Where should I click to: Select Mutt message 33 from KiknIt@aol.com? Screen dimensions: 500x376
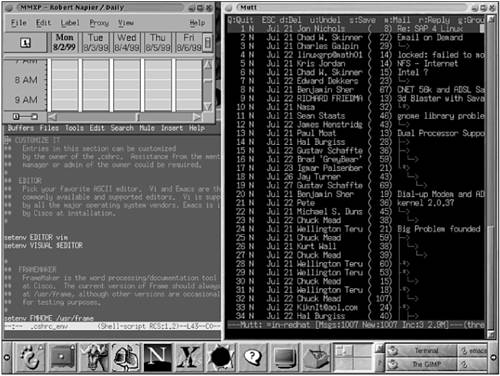point(356,307)
